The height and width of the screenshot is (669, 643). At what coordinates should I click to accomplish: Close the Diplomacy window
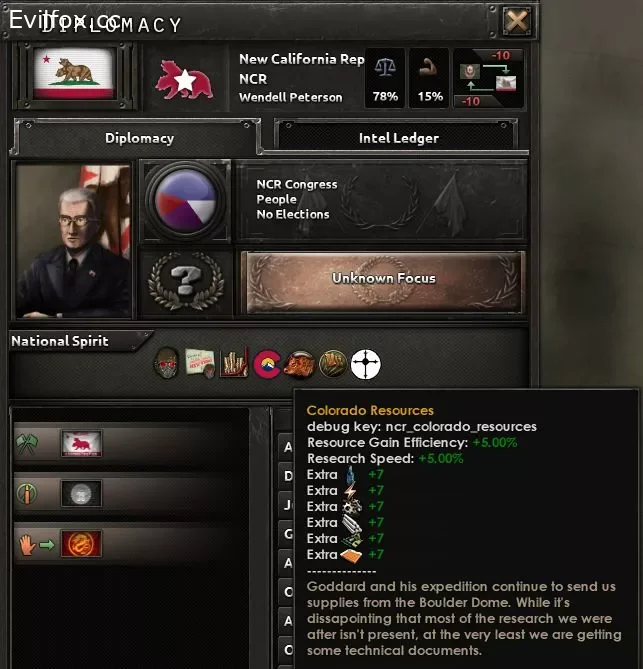point(517,20)
